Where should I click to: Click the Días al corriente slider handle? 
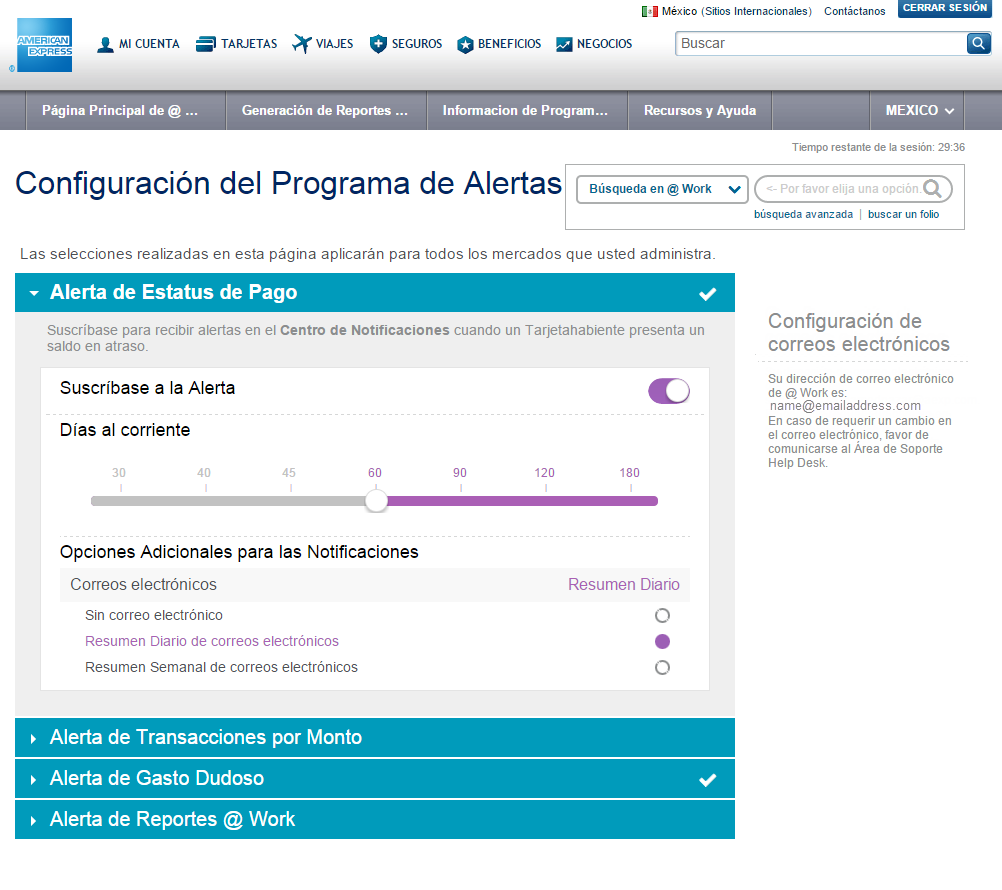pyautogui.click(x=376, y=501)
